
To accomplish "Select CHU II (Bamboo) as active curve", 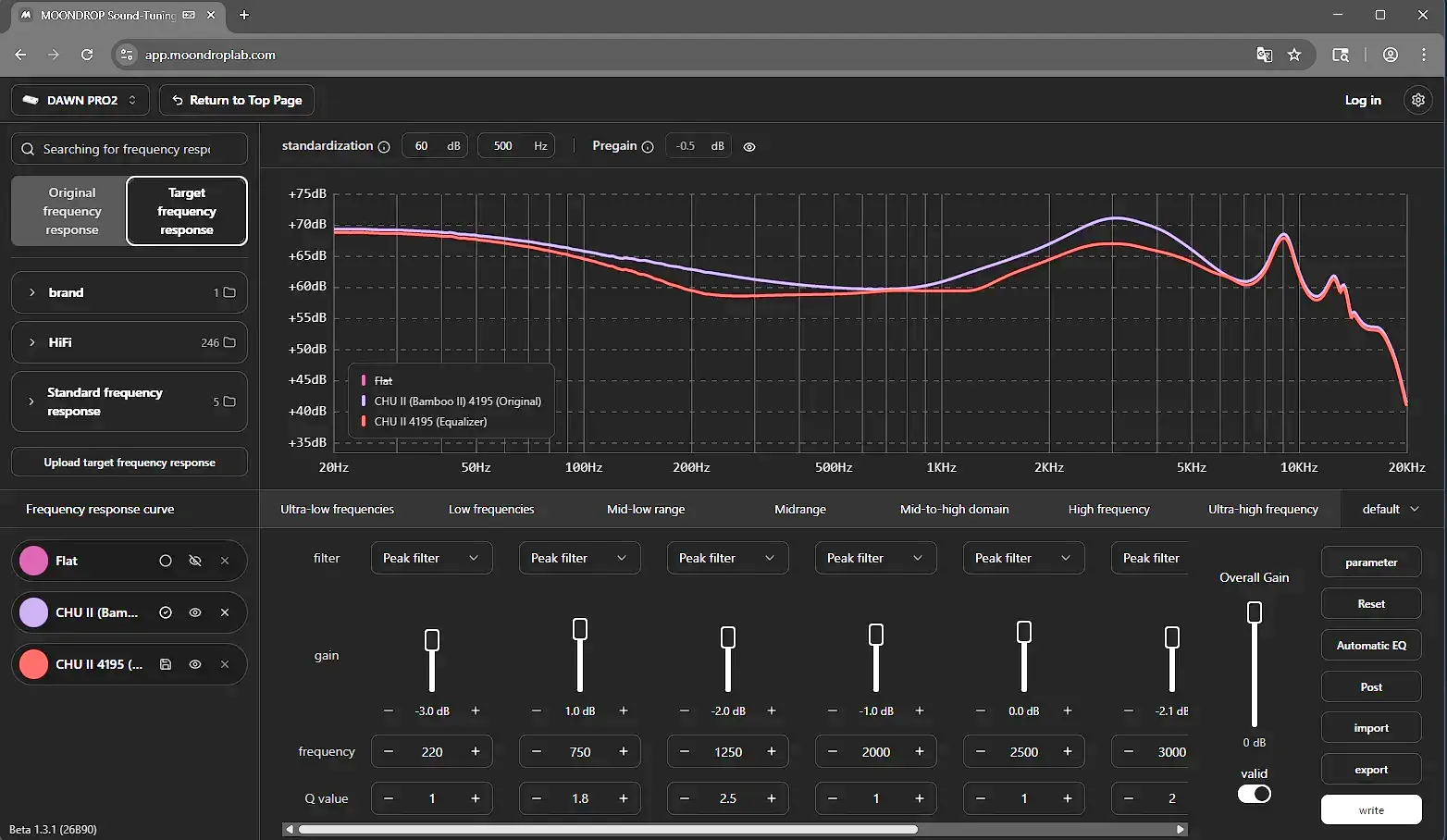I will (x=166, y=612).
